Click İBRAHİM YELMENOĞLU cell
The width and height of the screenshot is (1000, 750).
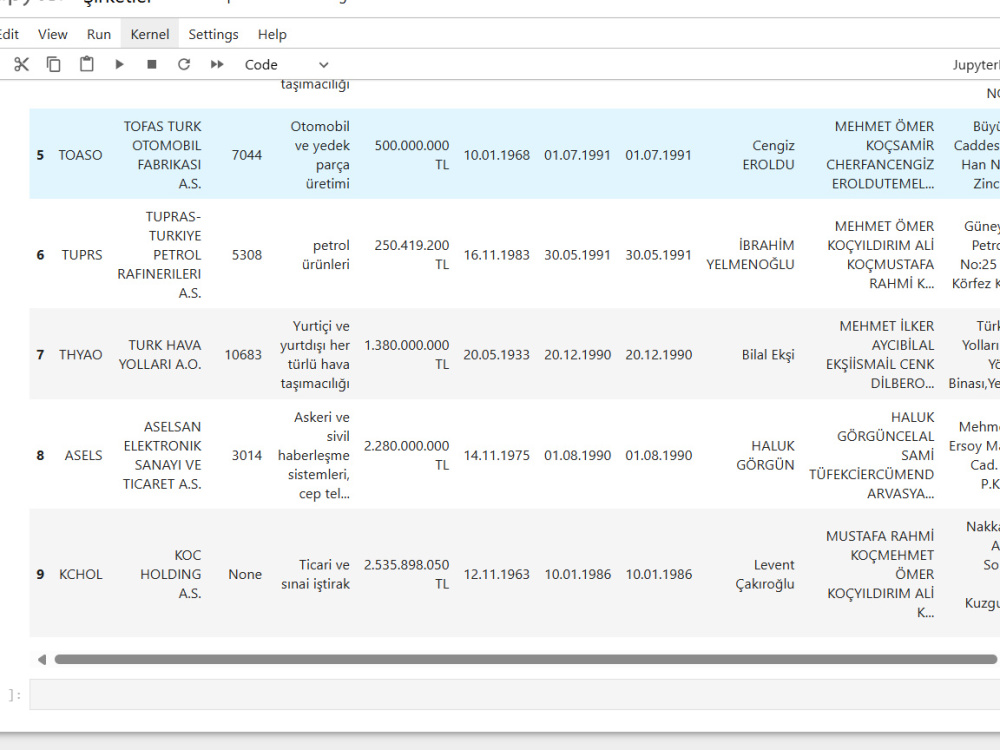pyautogui.click(x=750, y=255)
